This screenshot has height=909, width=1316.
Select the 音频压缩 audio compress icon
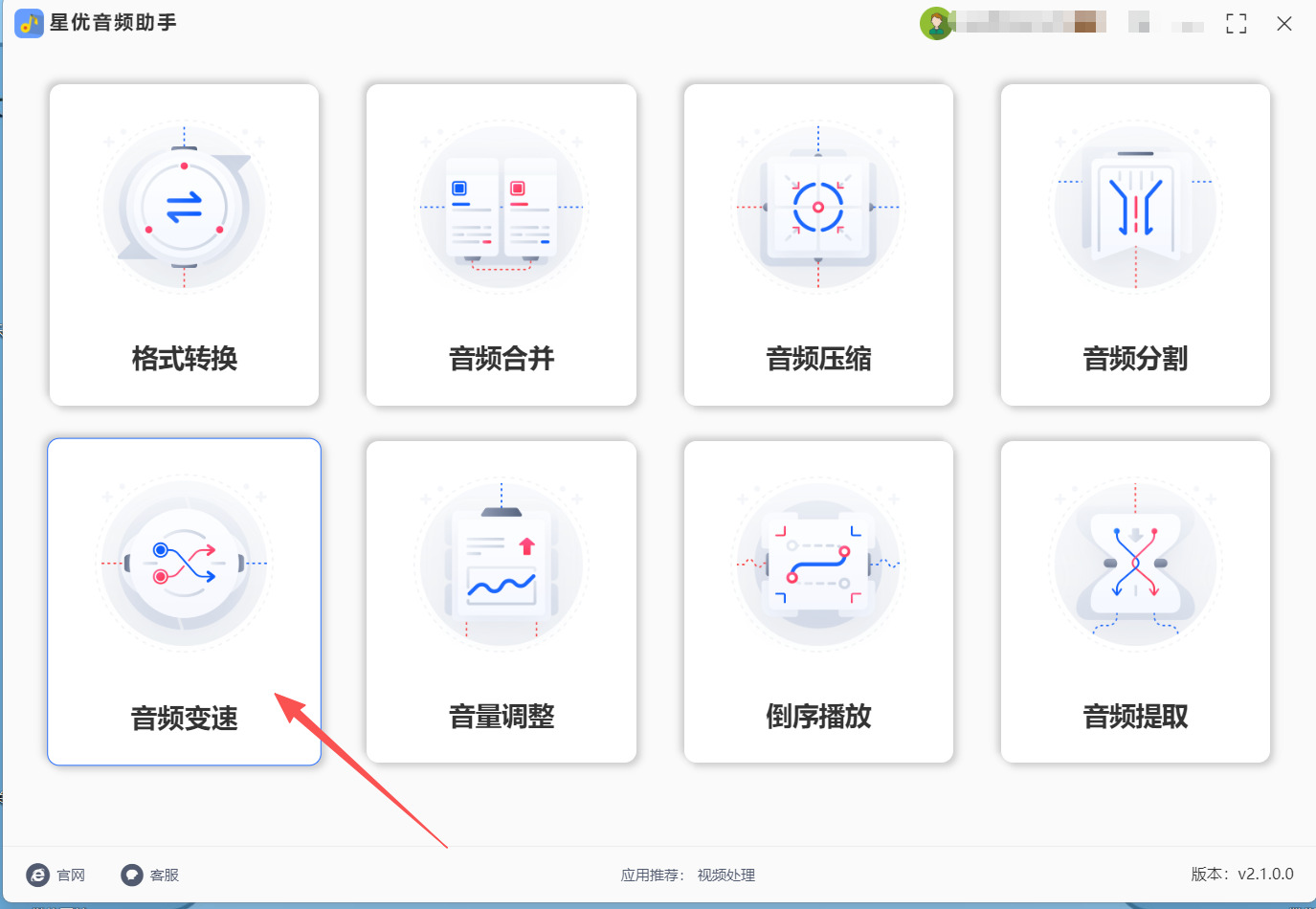point(818,207)
